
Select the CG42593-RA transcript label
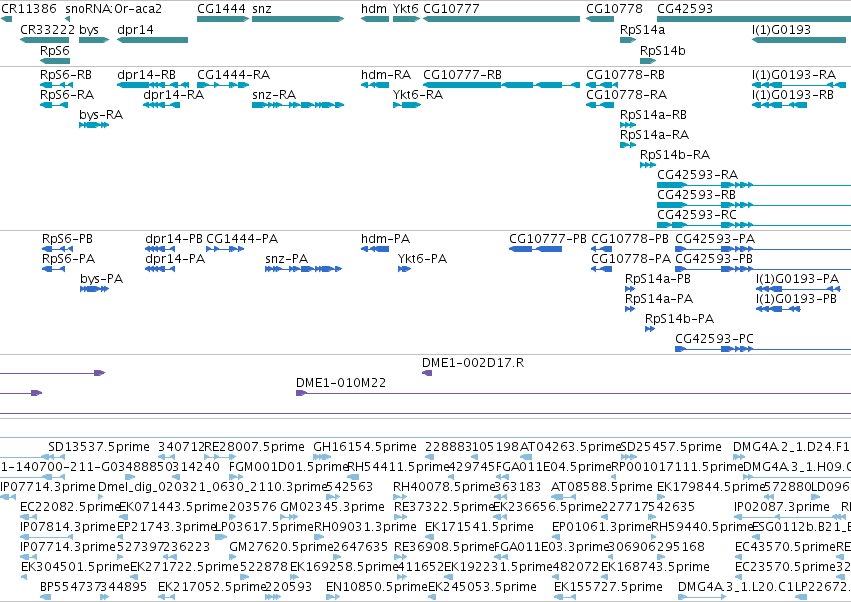click(x=697, y=175)
